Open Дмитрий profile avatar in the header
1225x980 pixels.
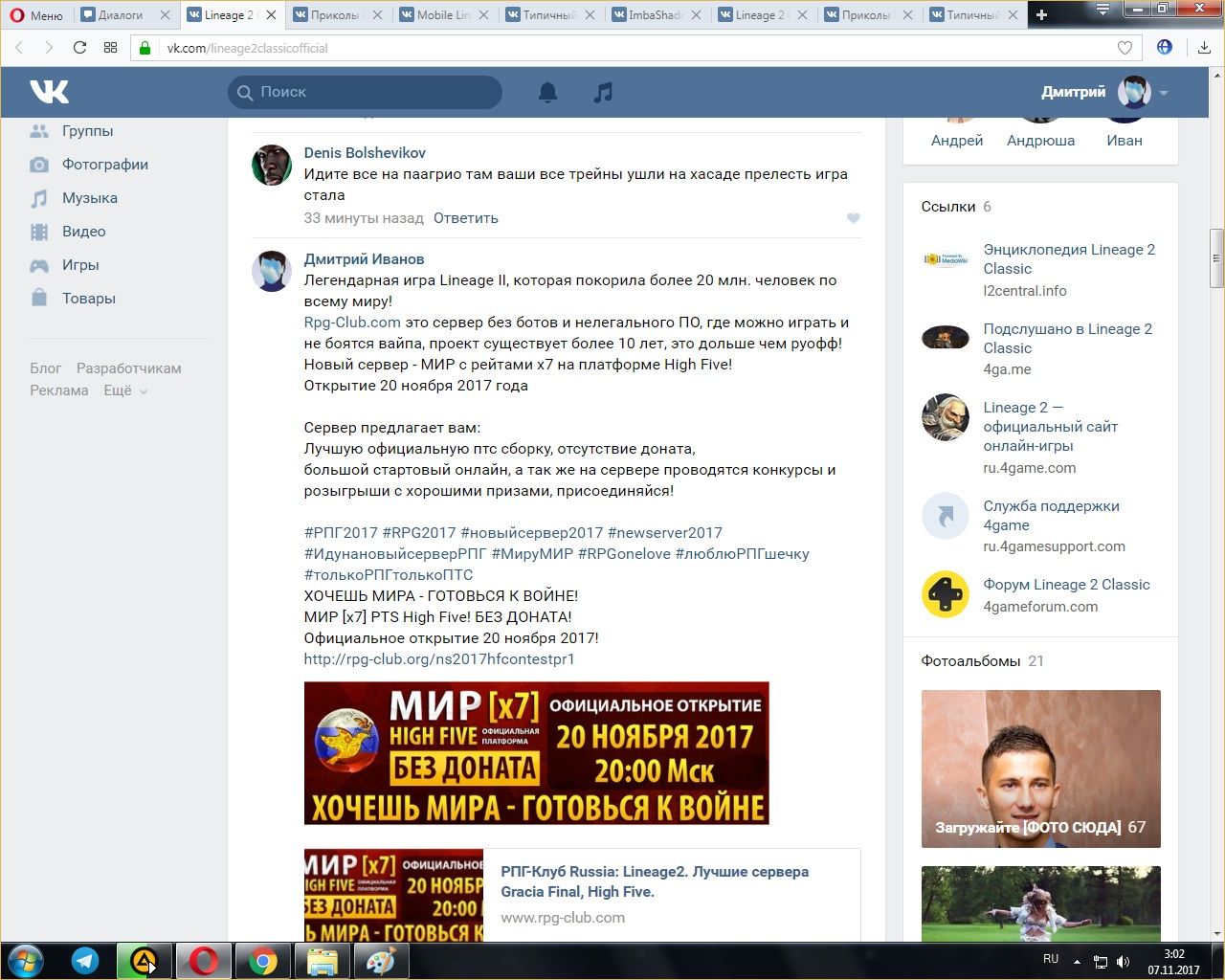pos(1135,92)
